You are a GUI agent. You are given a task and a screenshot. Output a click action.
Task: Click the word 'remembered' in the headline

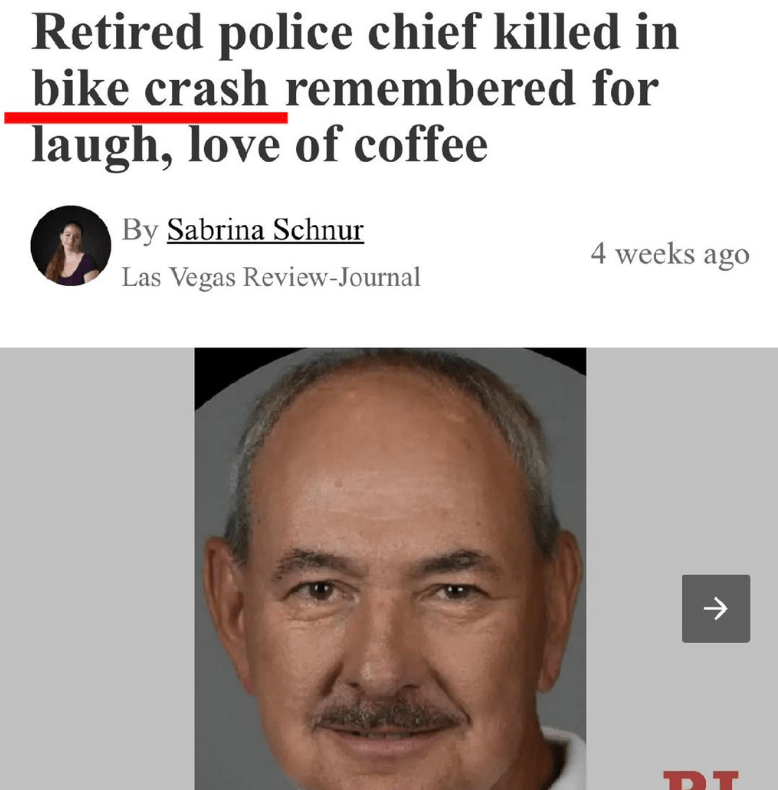coord(430,89)
